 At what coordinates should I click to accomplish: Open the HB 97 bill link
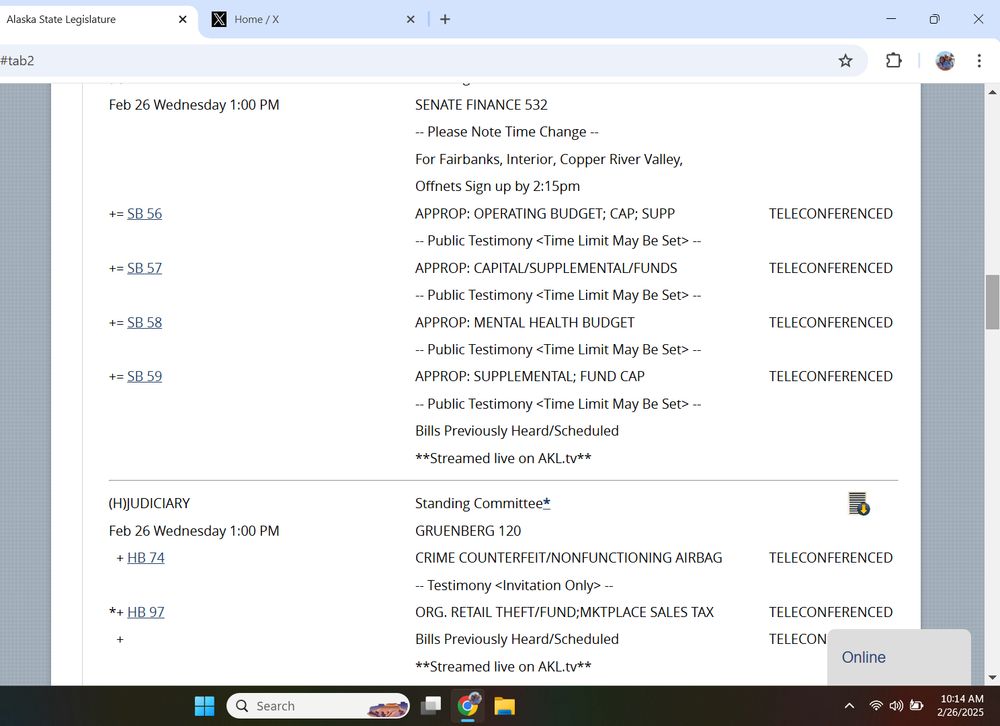tap(145, 612)
